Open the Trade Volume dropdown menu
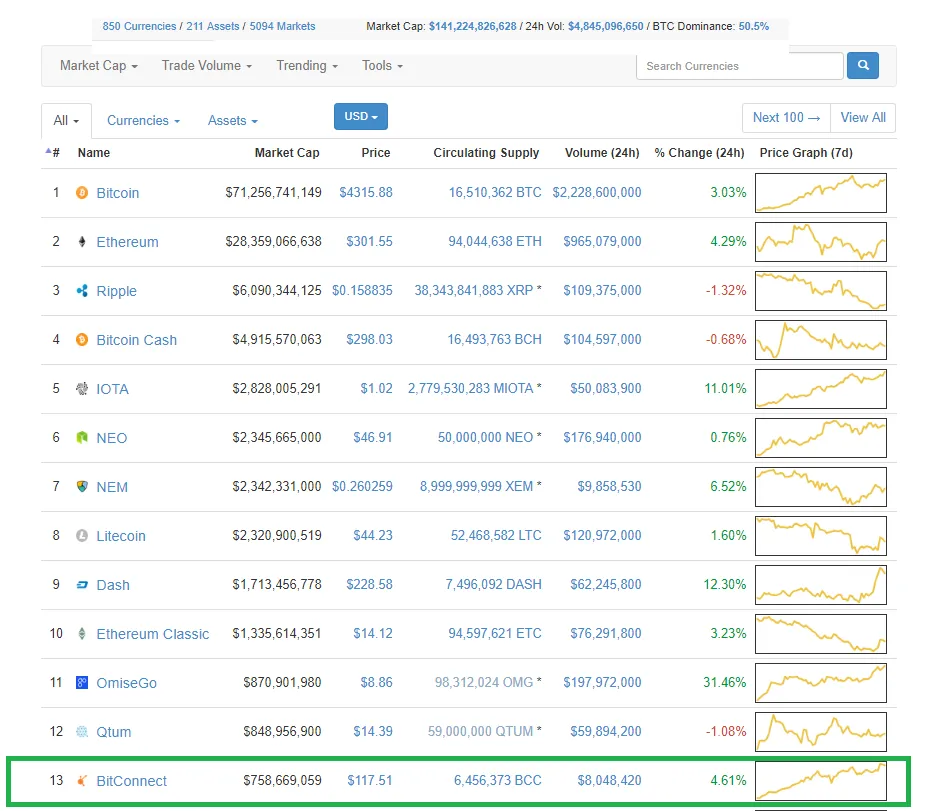The width and height of the screenshot is (929, 811). click(x=207, y=66)
